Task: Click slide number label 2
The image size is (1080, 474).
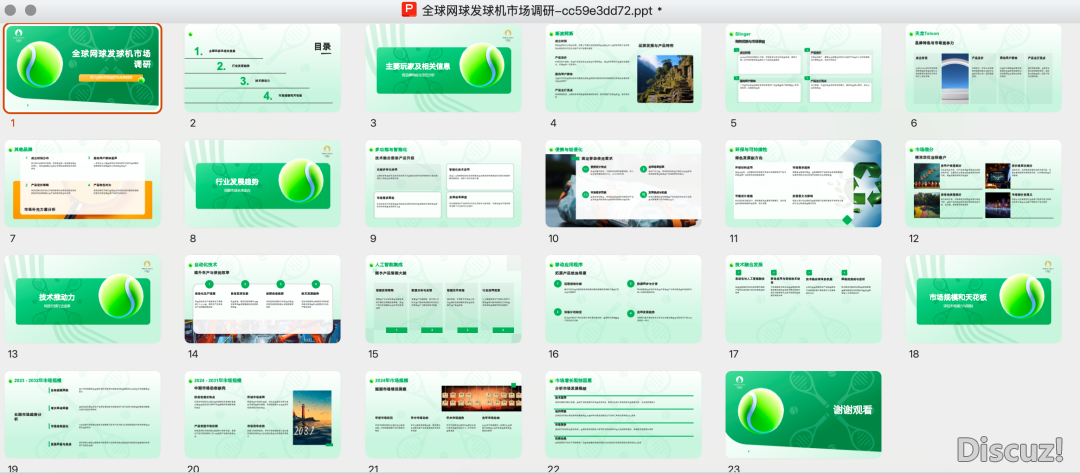Action: pos(193,123)
